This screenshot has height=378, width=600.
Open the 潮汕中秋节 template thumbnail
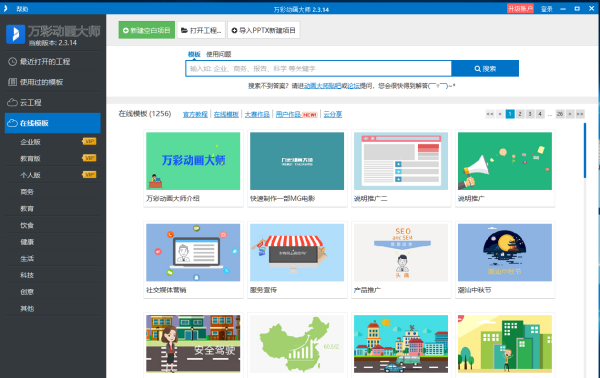click(x=505, y=253)
